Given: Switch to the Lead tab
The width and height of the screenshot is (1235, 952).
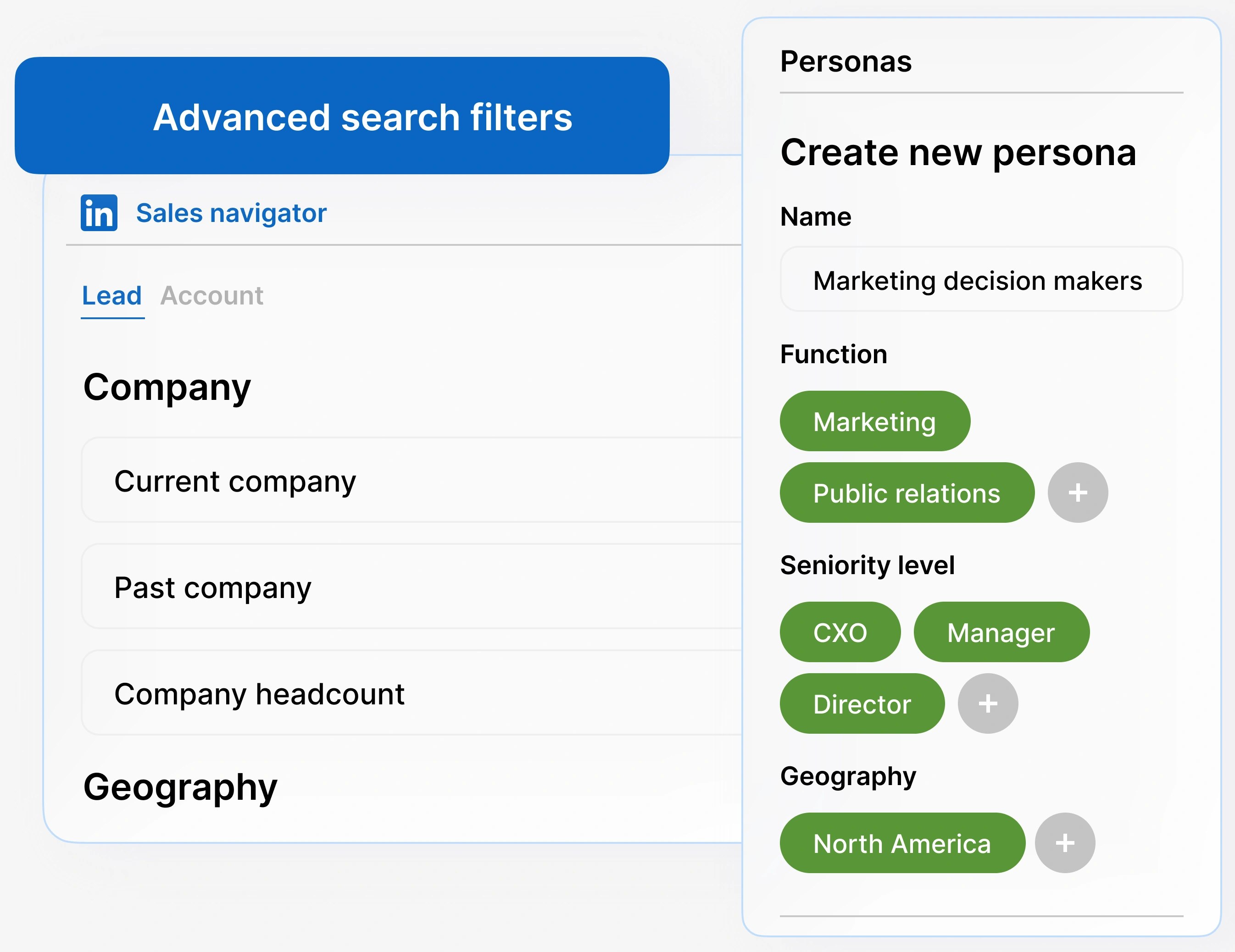Looking at the screenshot, I should point(112,295).
